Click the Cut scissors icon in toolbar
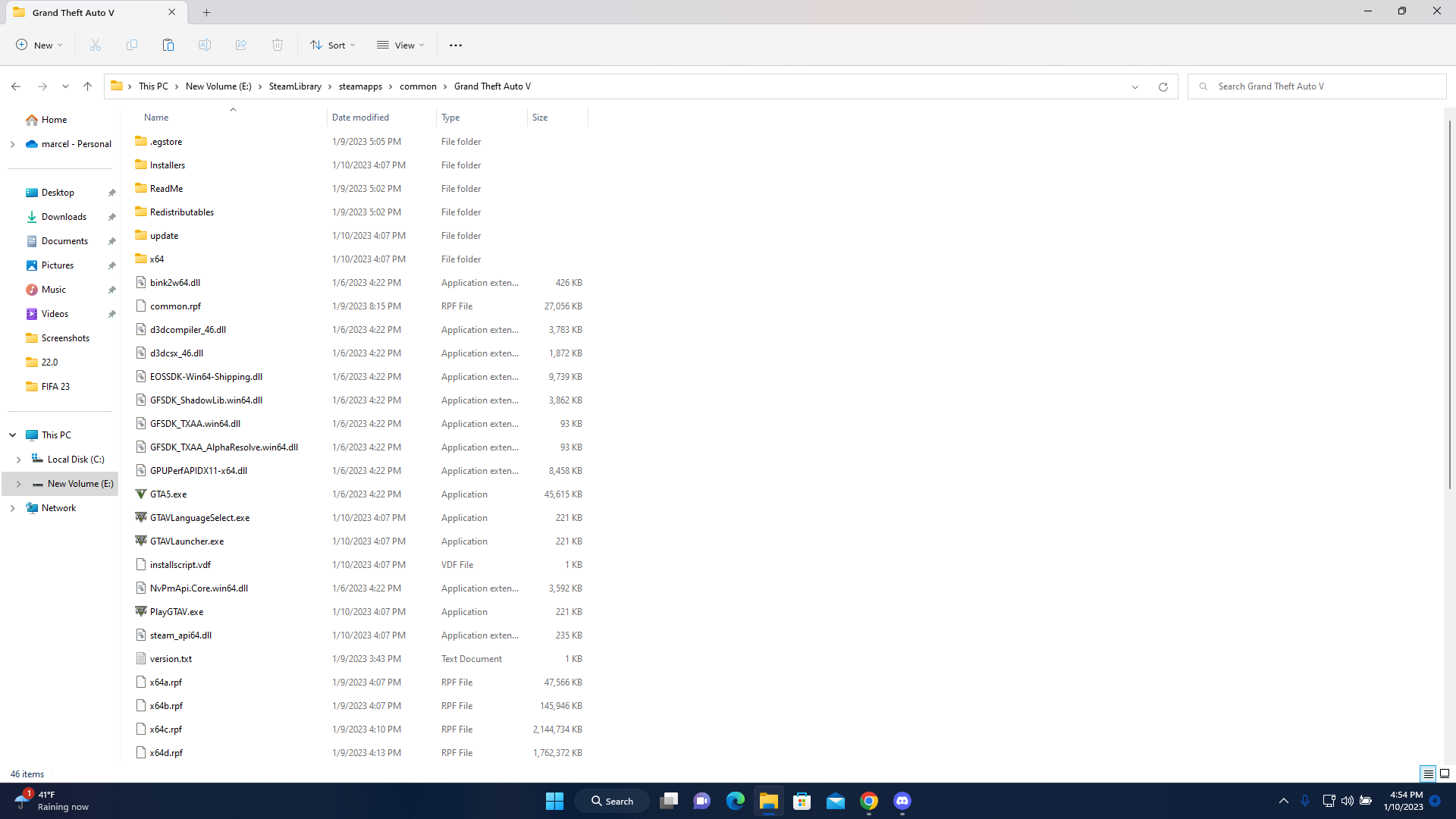 click(96, 45)
